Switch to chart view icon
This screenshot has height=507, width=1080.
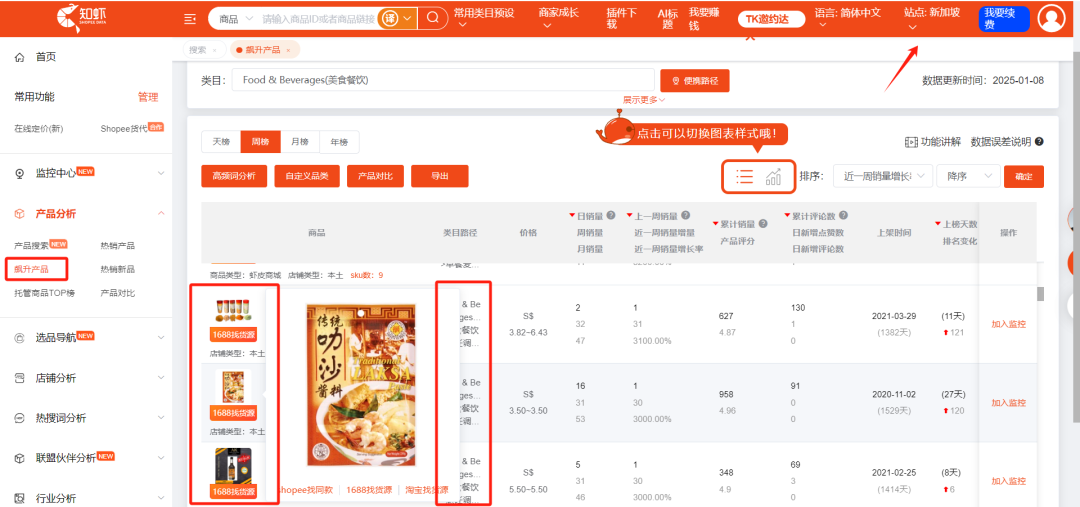(x=773, y=176)
